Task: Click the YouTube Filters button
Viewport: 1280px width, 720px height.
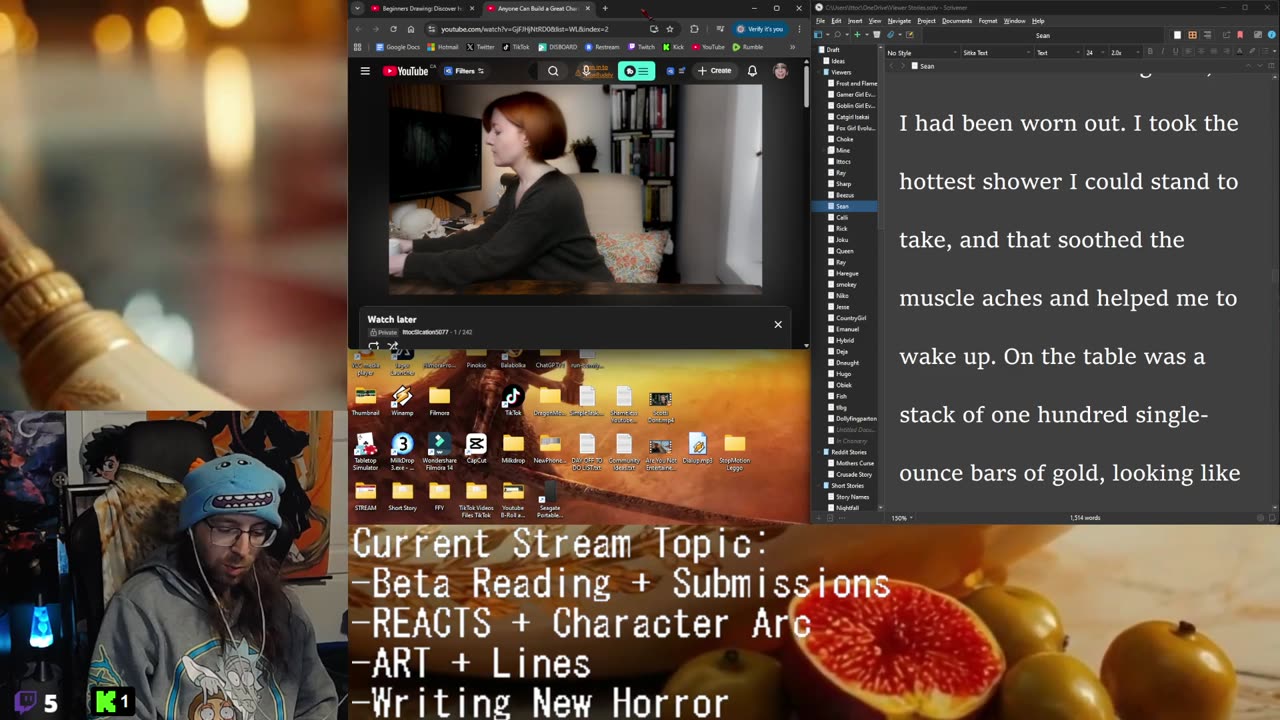Action: pos(464,71)
